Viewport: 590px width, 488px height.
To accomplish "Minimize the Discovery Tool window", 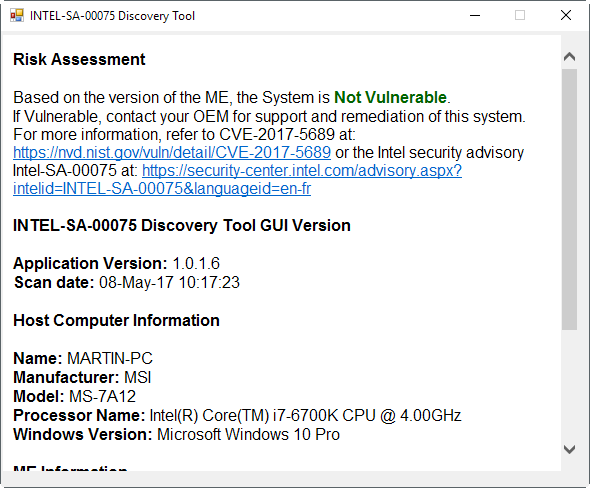I will (475, 15).
